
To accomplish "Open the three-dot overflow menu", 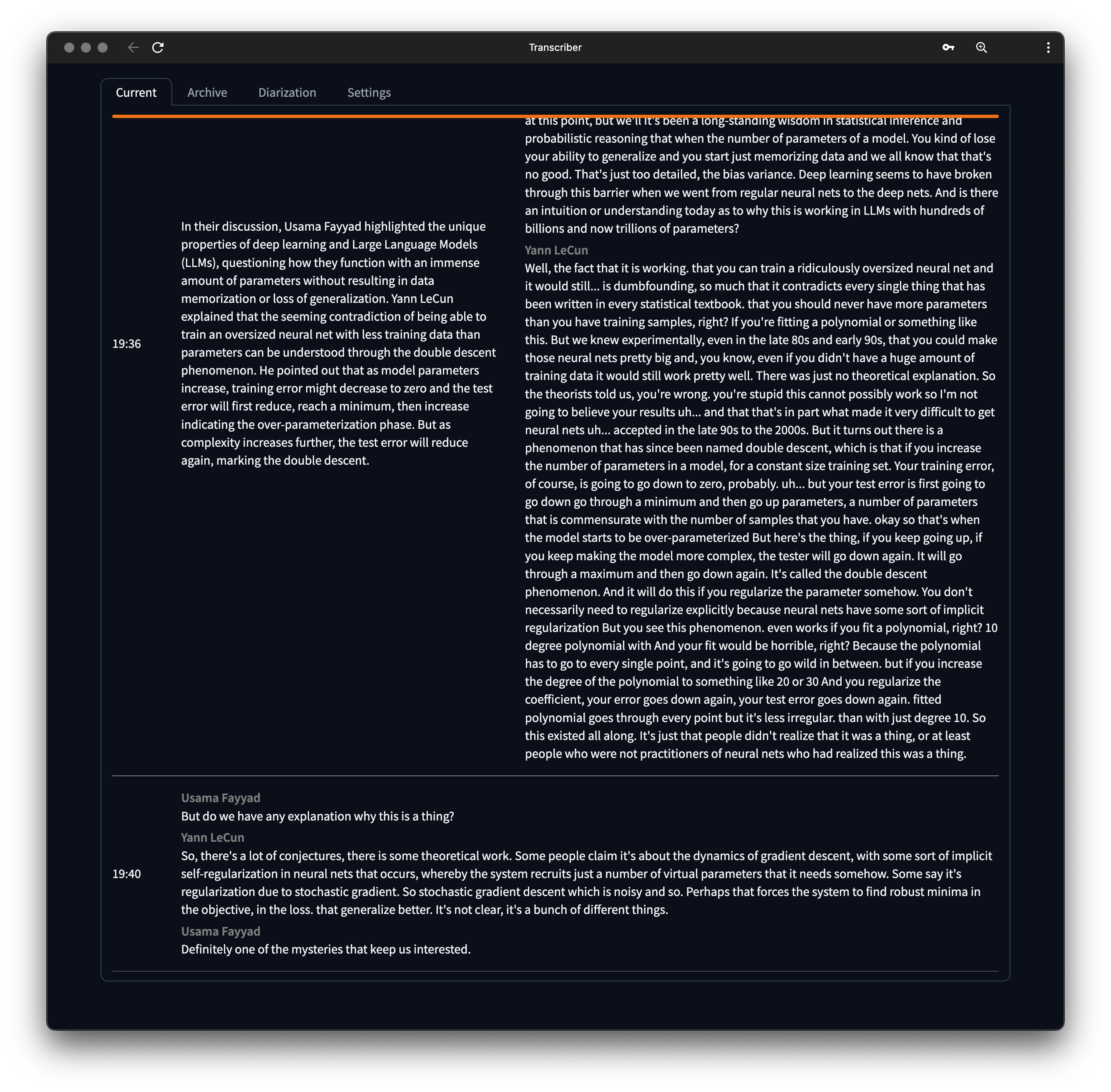I will (x=1048, y=48).
